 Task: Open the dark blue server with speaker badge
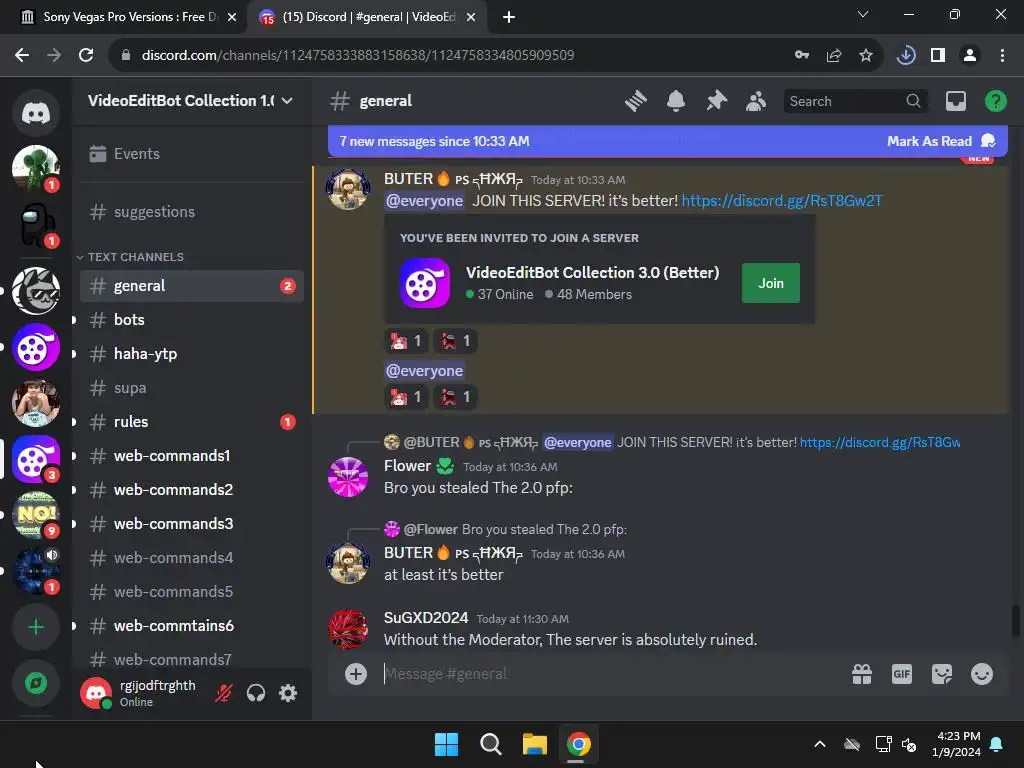pyautogui.click(x=36, y=571)
